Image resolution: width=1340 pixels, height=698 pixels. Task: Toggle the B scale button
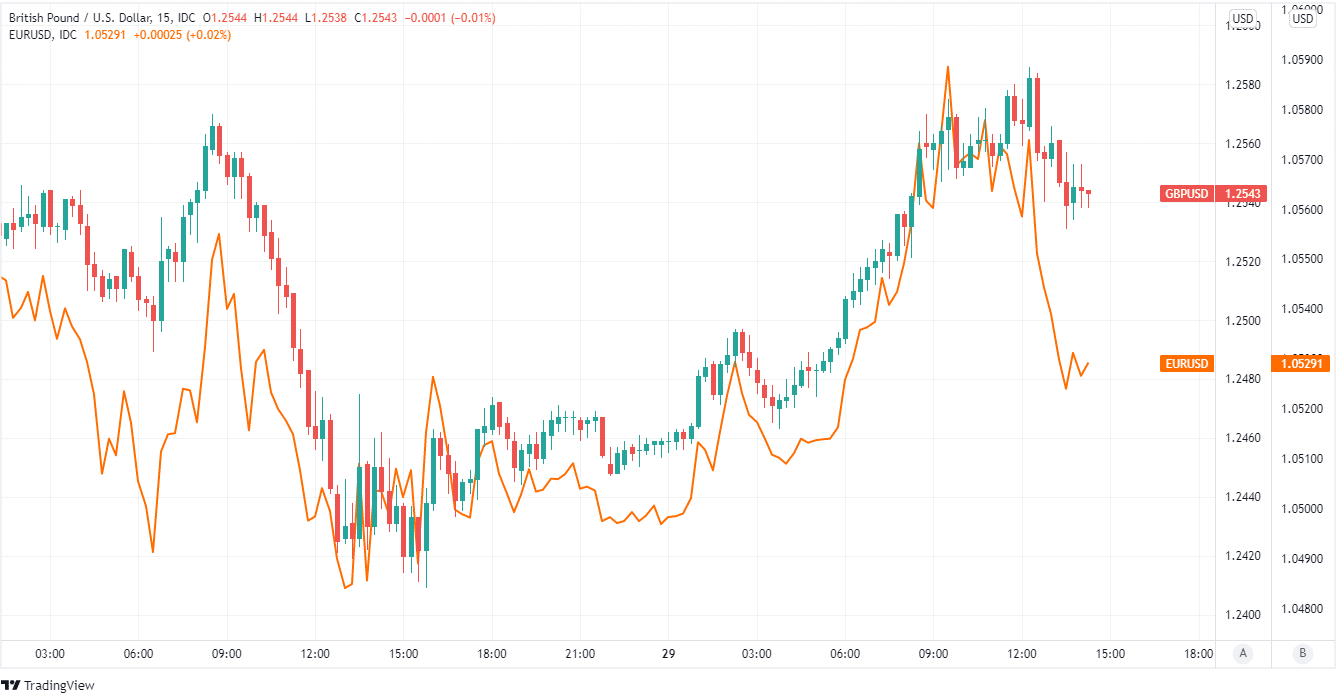click(x=1302, y=654)
